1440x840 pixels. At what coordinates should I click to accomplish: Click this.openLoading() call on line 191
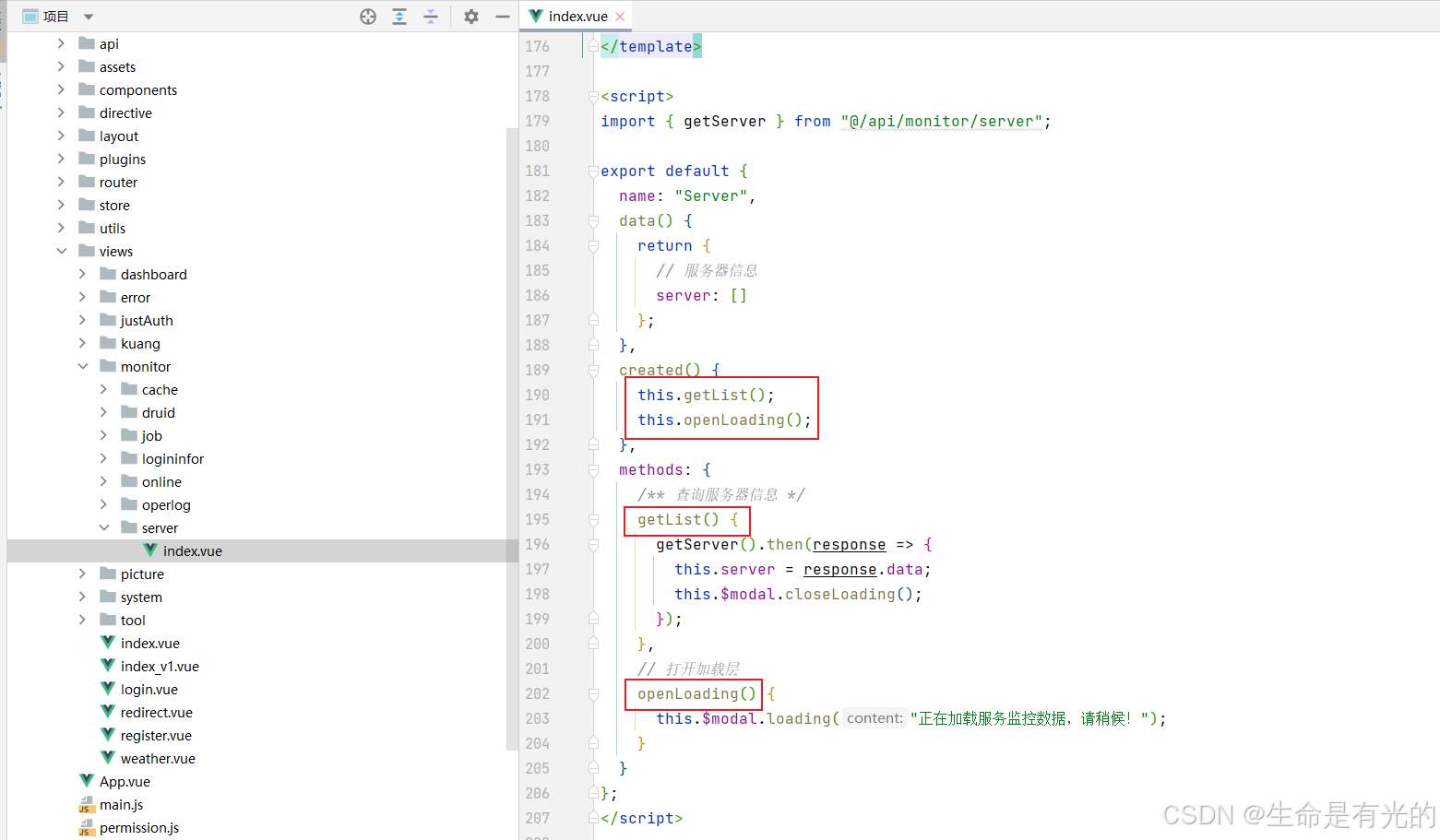coord(724,420)
